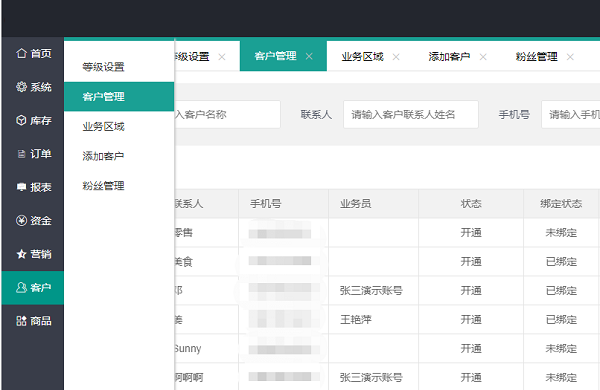
Task: Select the 状态 column header
Action: click(471, 204)
